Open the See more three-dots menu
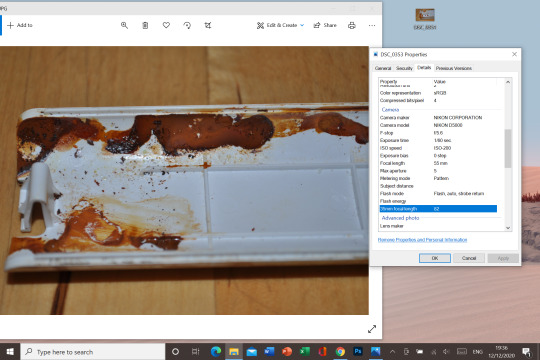Viewport: 540px width, 360px height. 372,25
